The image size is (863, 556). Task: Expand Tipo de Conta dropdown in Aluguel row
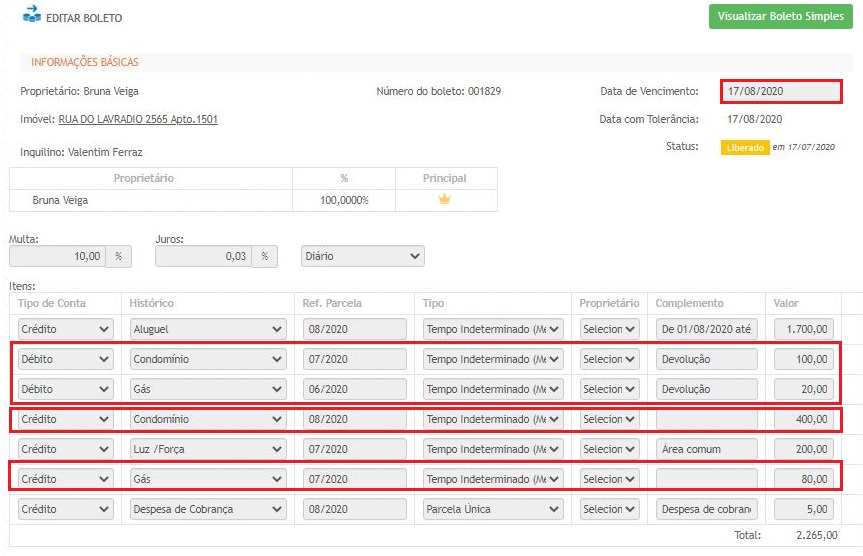[x=66, y=329]
